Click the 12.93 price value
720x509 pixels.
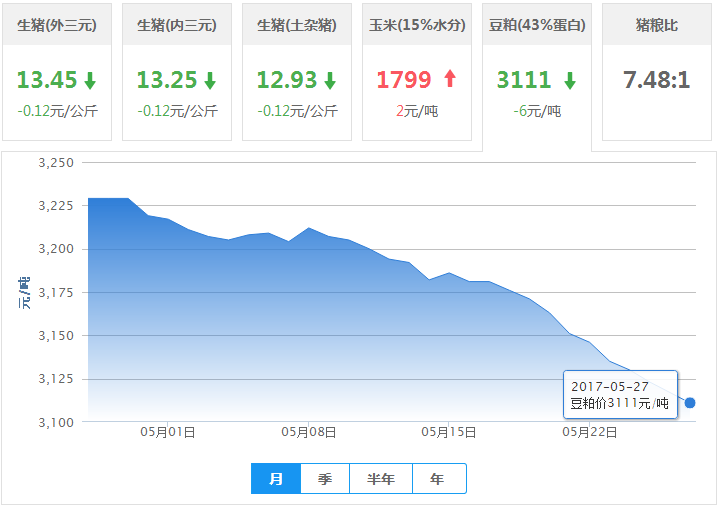[x=287, y=80]
